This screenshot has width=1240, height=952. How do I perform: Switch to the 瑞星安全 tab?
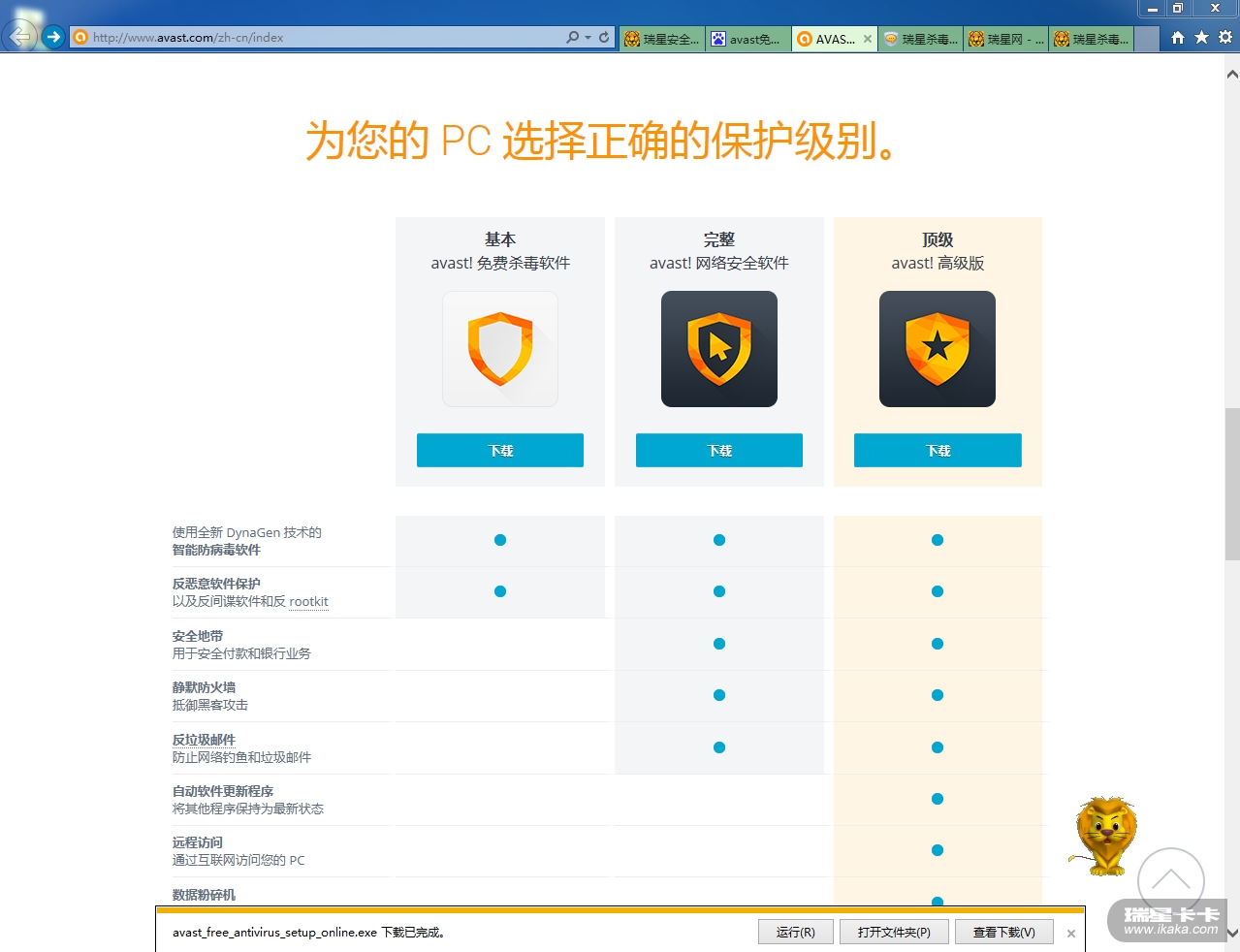[x=661, y=39]
